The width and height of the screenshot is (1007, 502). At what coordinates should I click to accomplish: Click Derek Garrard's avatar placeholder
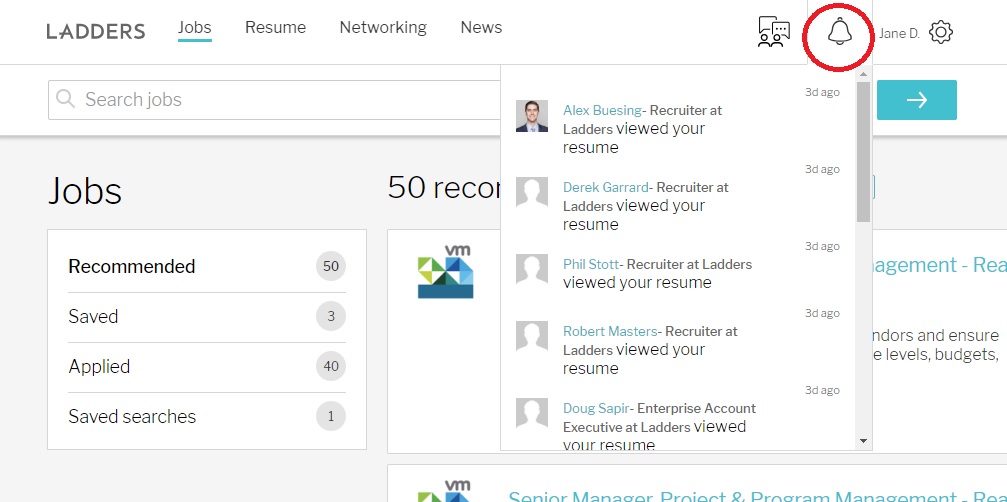click(532, 193)
